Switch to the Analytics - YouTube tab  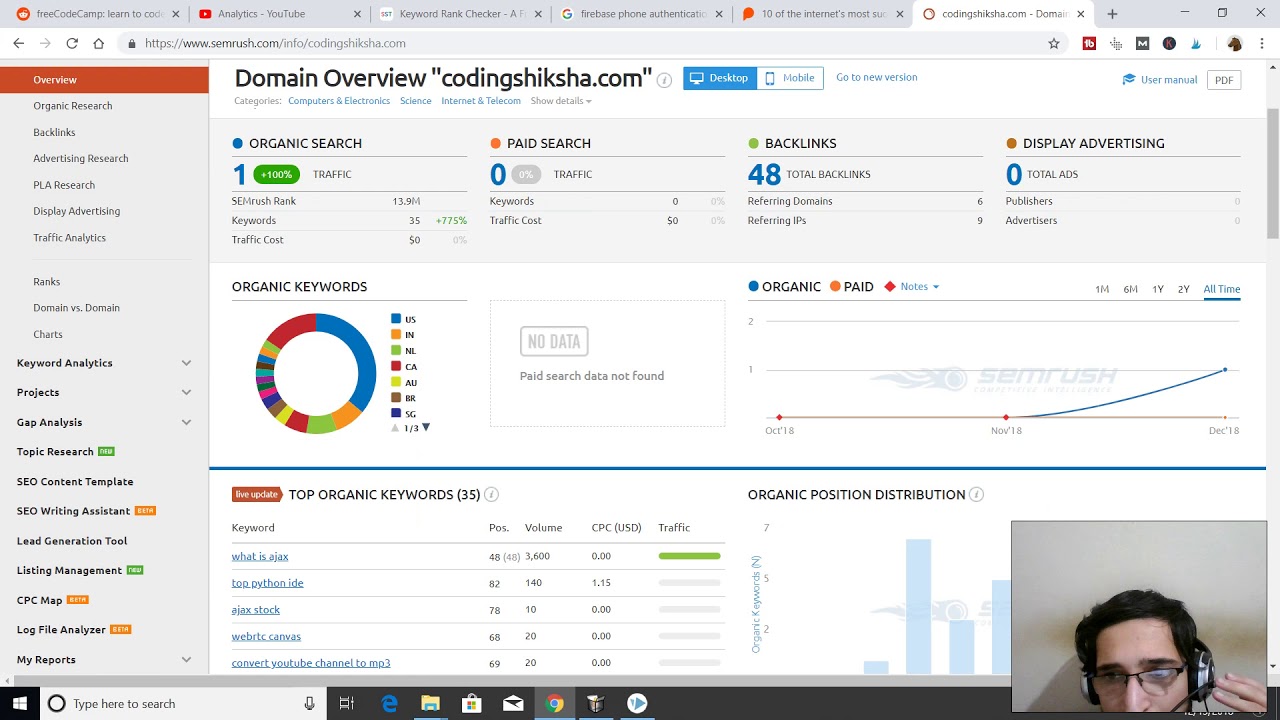click(x=261, y=14)
